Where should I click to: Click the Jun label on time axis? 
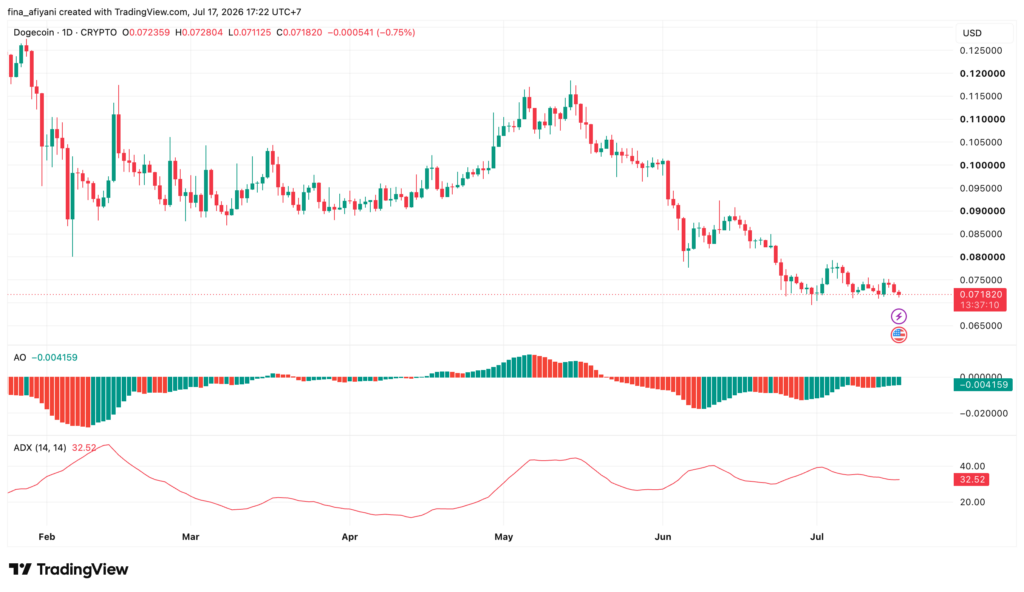click(663, 537)
